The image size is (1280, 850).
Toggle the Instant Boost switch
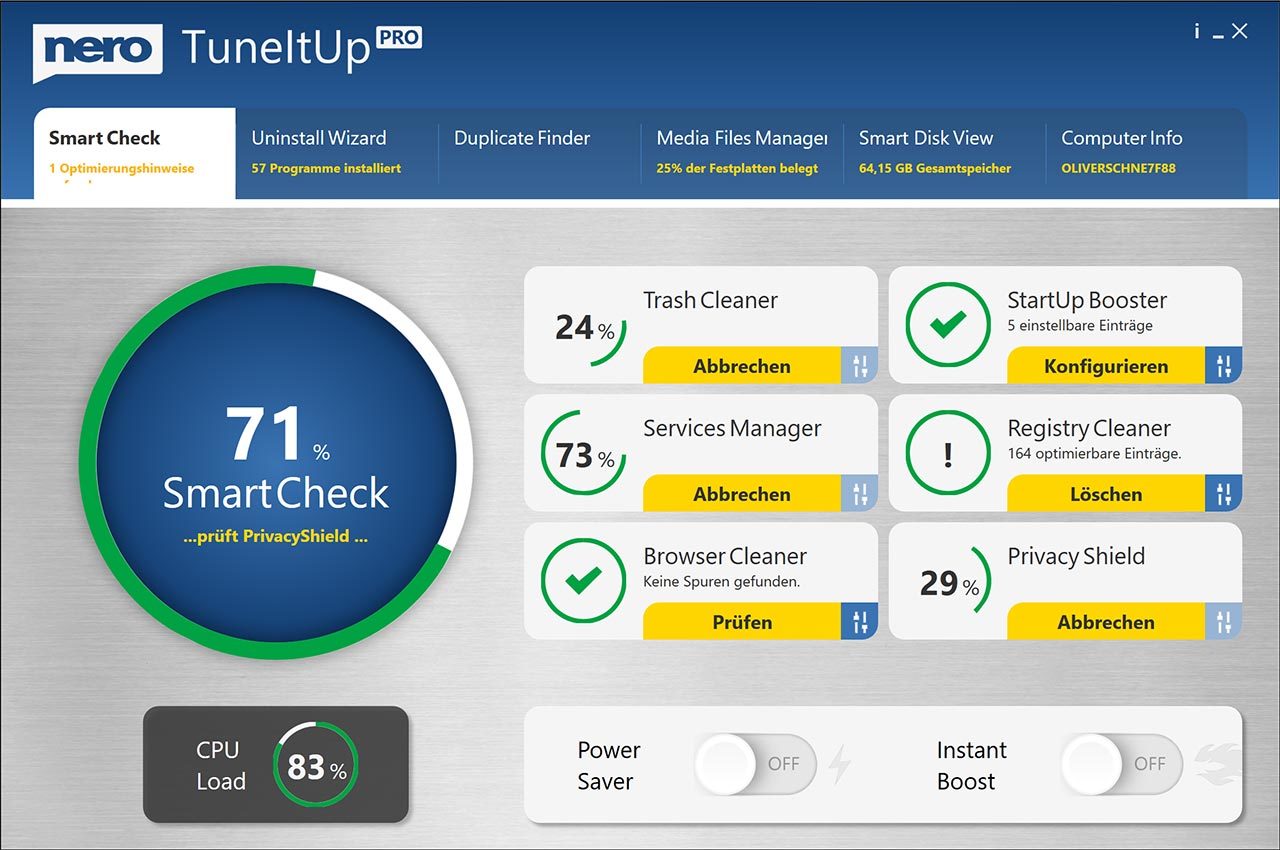pos(1122,764)
